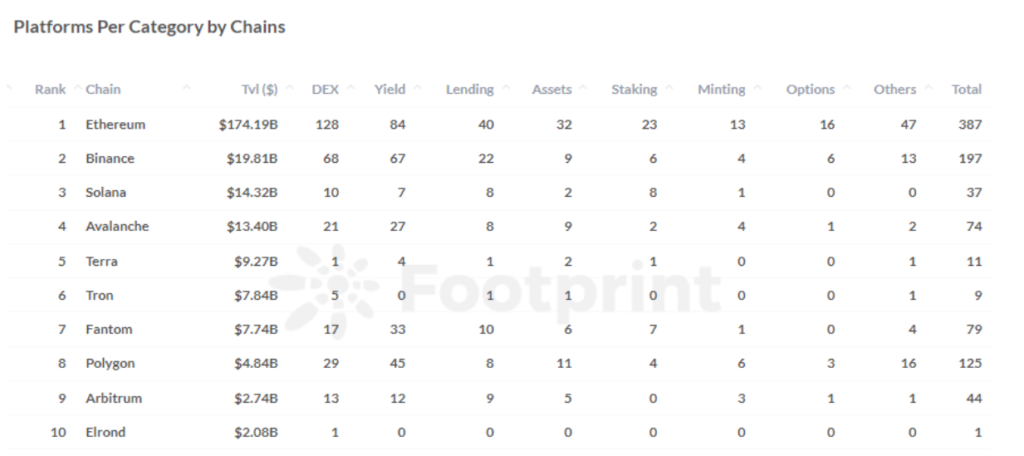Image resolution: width=1024 pixels, height=456 pixels.
Task: Click the sort arrow next to Minting
Action: (x=755, y=89)
